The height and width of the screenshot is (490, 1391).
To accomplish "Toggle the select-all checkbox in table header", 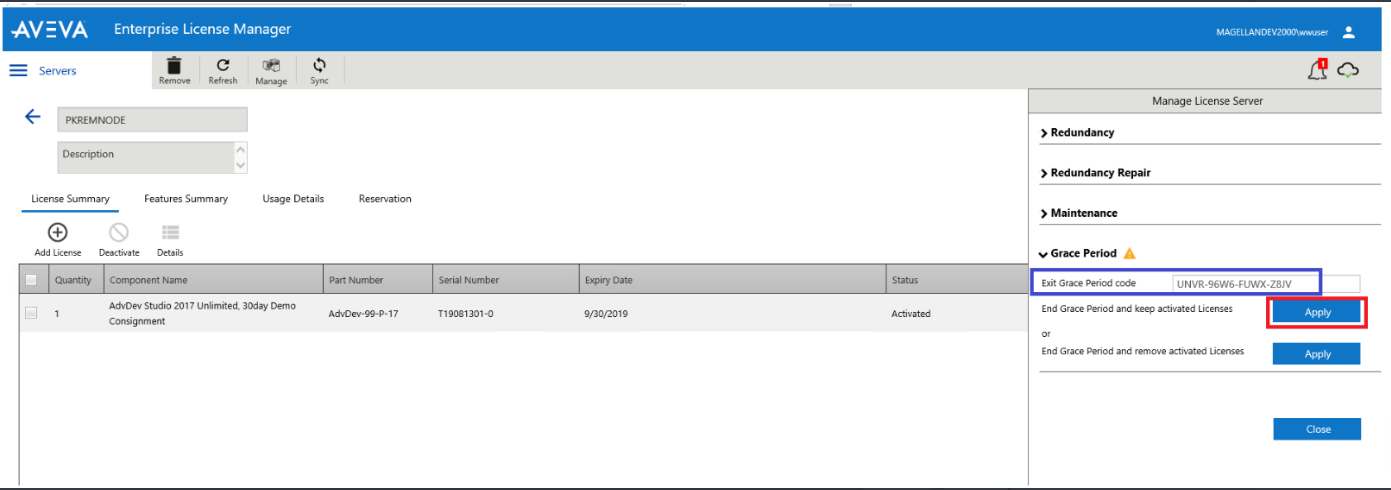I will pos(31,280).
